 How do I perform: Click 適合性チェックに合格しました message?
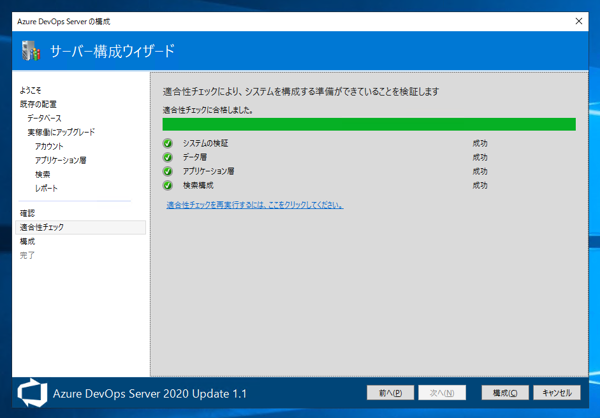click(208, 110)
